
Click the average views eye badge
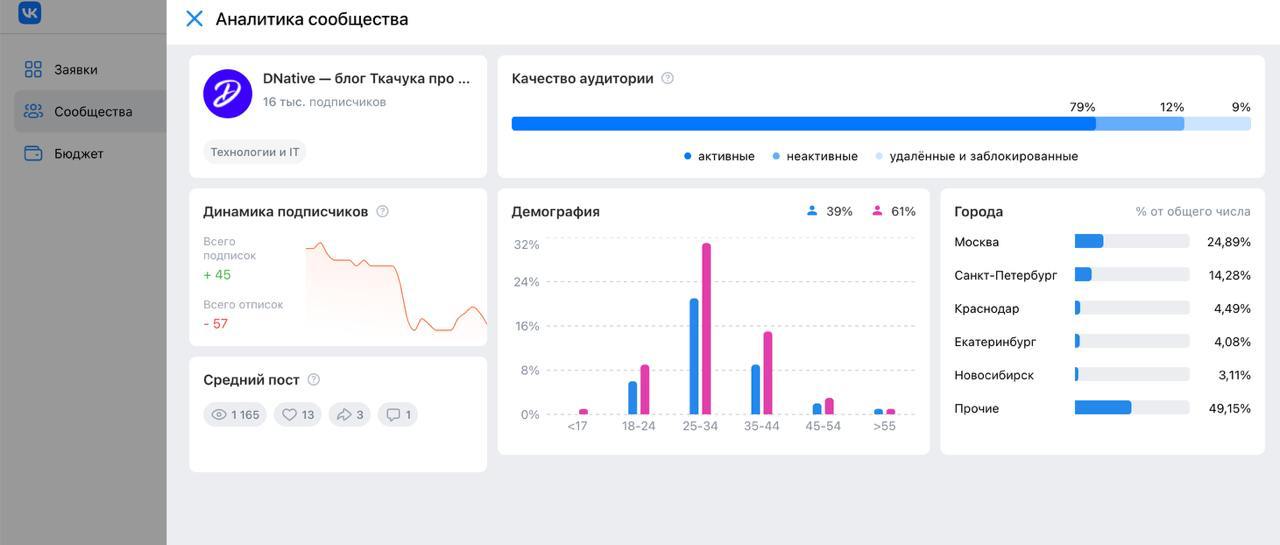235,415
